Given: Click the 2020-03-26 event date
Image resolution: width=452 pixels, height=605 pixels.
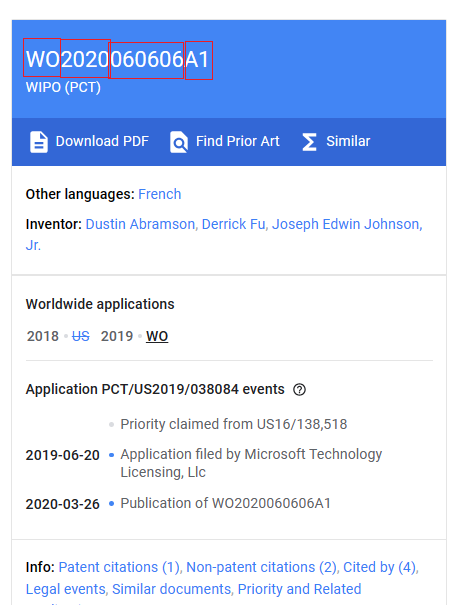Looking at the screenshot, I should tap(63, 504).
